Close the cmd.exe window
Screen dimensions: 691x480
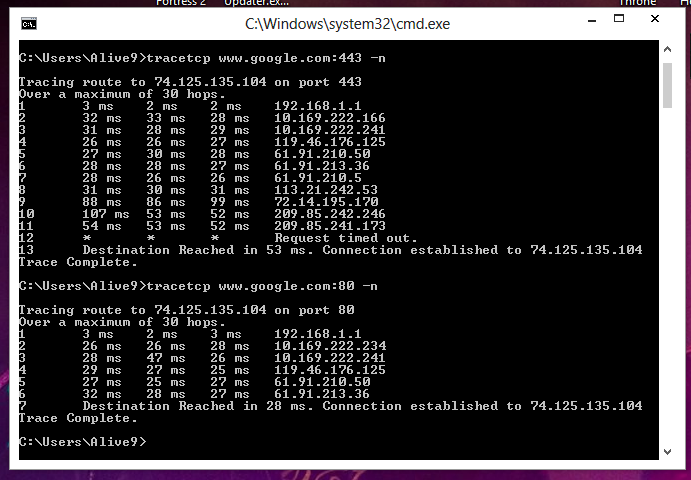(x=655, y=19)
